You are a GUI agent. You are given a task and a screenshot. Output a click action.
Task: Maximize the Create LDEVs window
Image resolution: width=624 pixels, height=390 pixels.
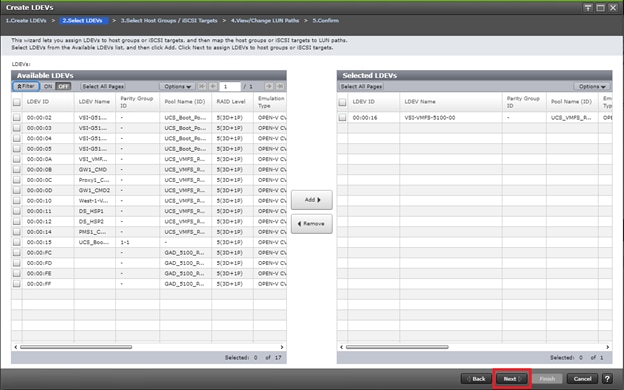click(x=600, y=8)
